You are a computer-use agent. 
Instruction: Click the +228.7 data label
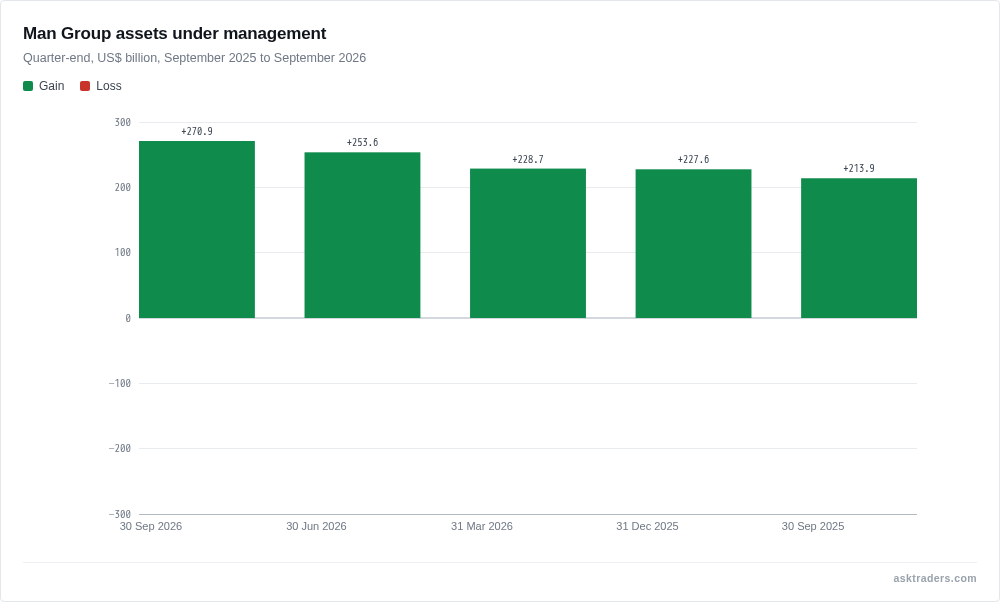[528, 159]
